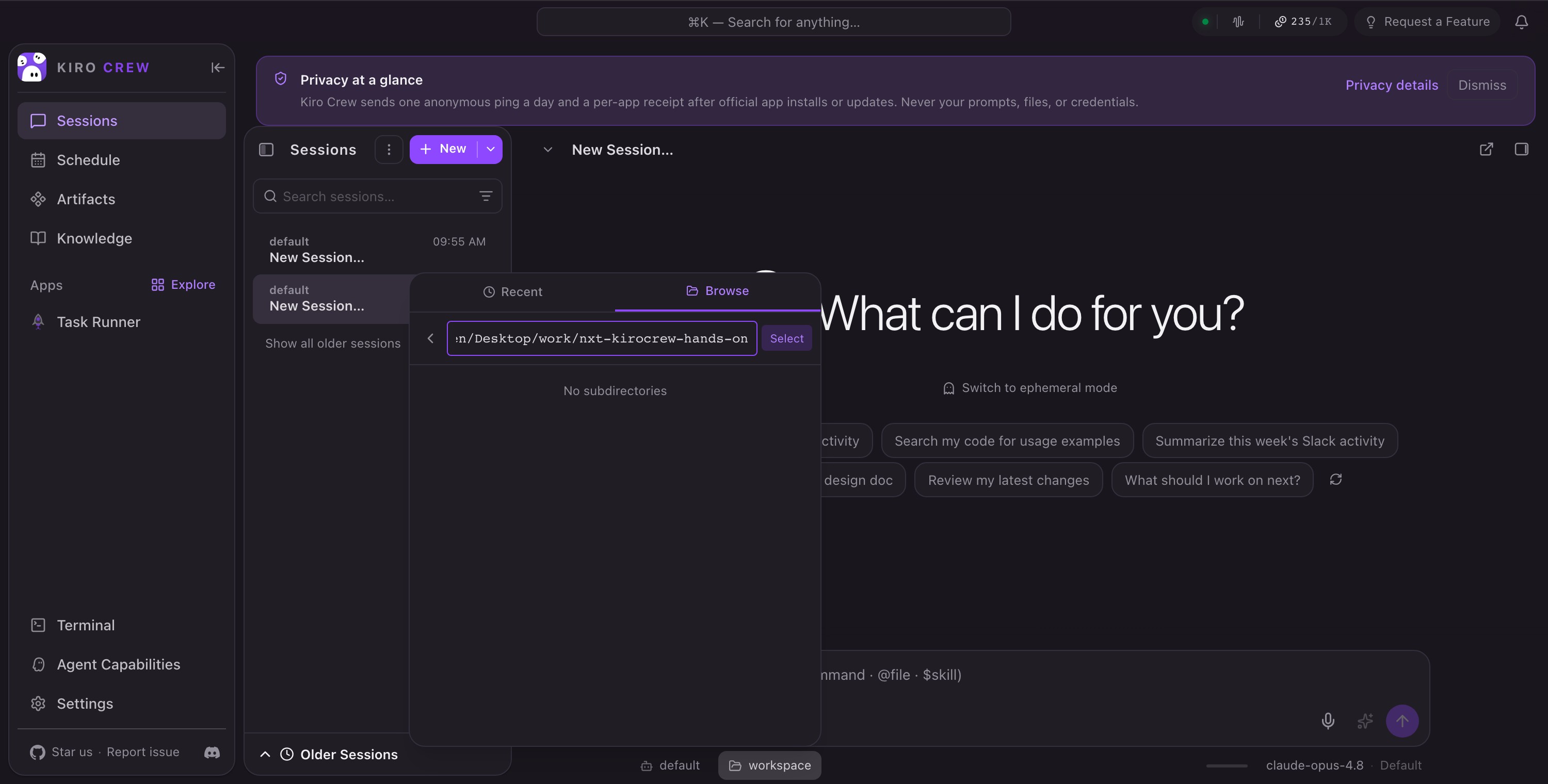Create a New session

(443, 149)
